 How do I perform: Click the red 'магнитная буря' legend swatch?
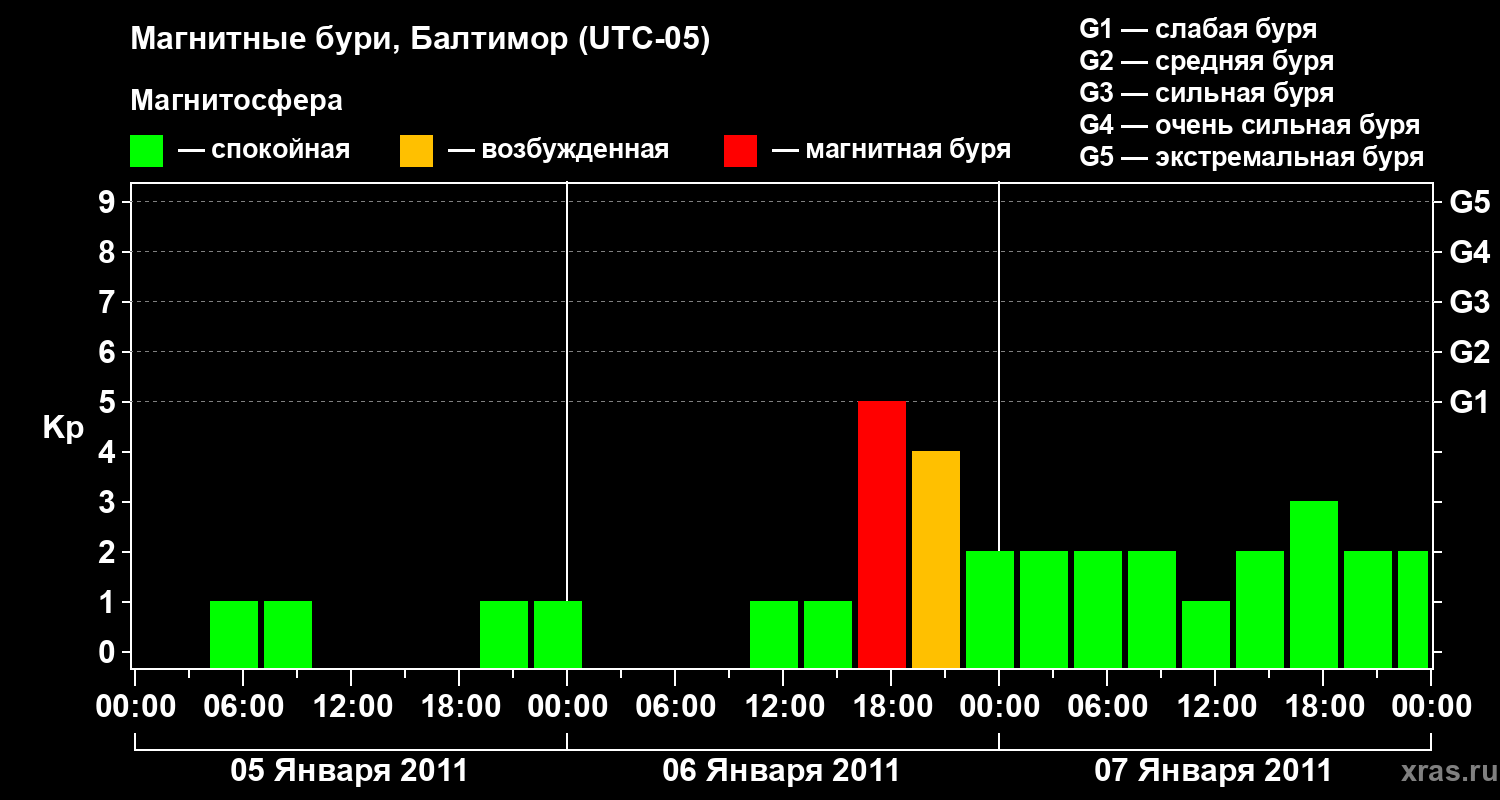tap(740, 151)
